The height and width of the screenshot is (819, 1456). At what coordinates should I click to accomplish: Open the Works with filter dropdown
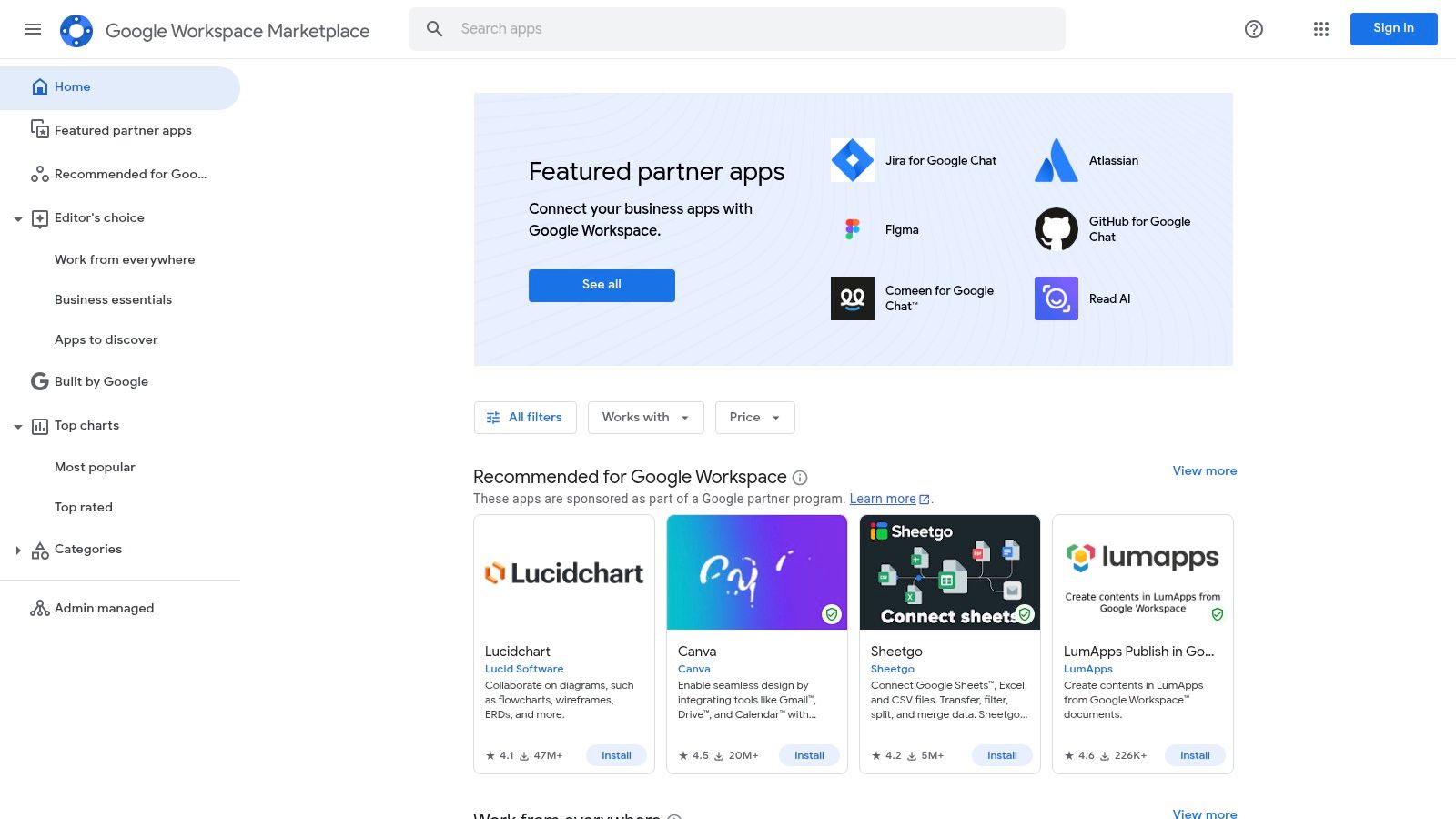click(645, 417)
